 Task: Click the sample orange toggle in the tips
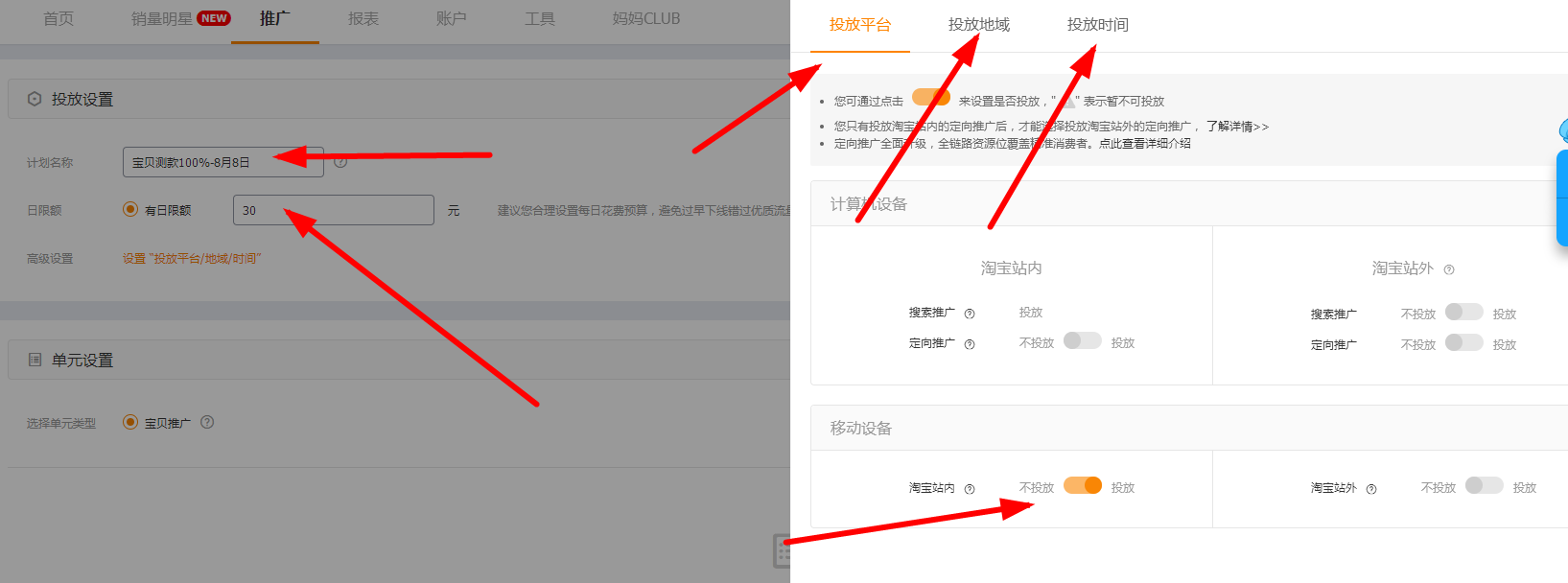coord(930,97)
